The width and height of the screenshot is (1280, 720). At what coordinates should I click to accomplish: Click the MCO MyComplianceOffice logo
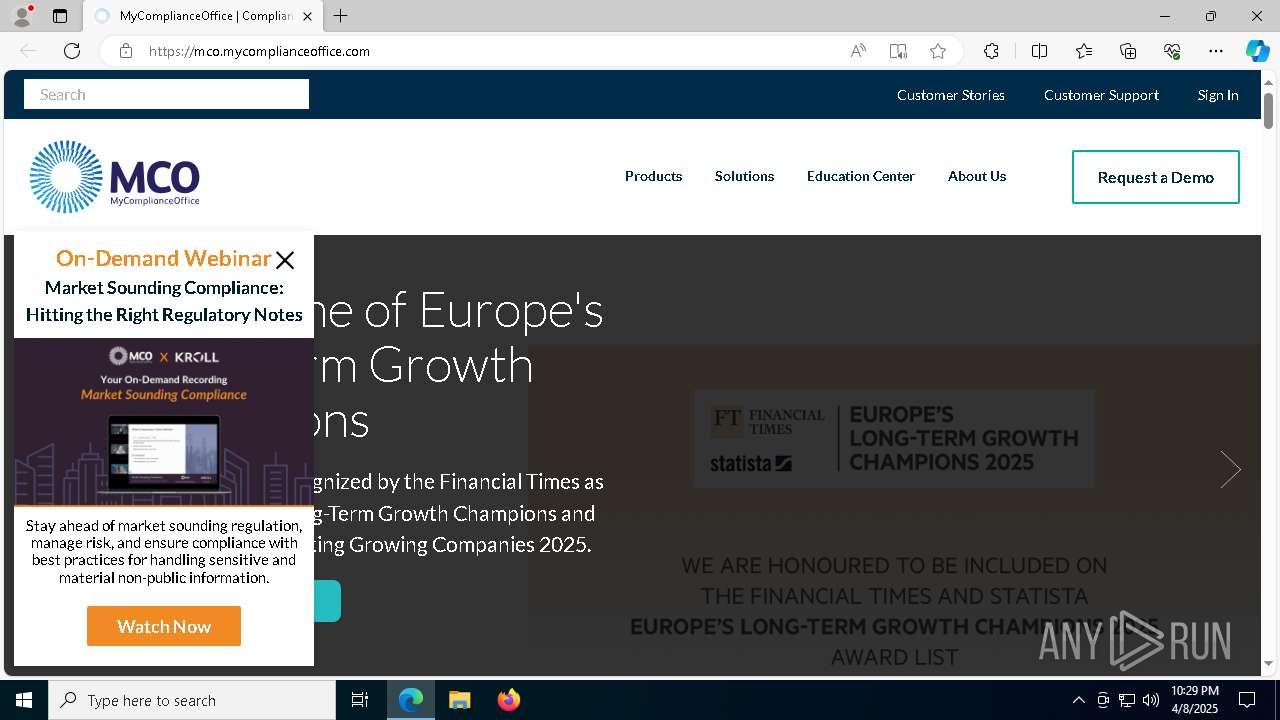coord(115,176)
